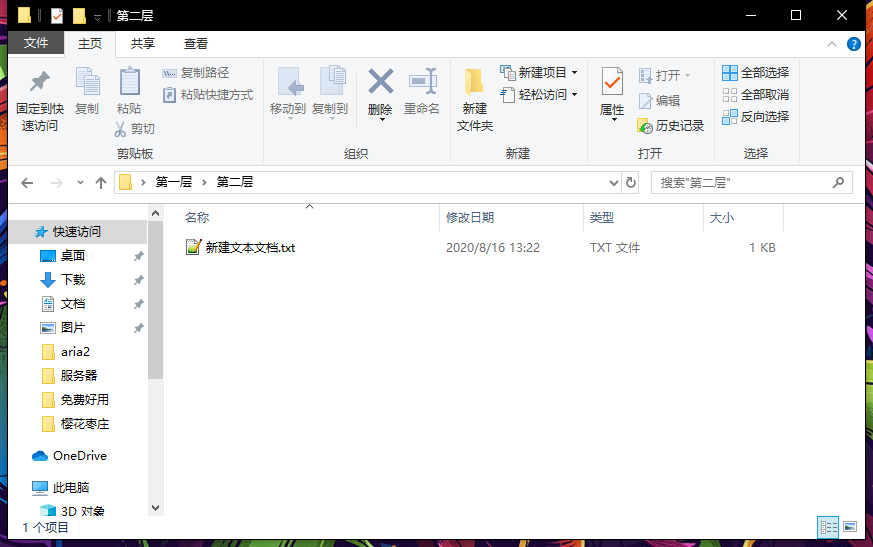Screen dimensions: 873x547
Task: Open the address bar history dropdown
Action: click(614, 183)
